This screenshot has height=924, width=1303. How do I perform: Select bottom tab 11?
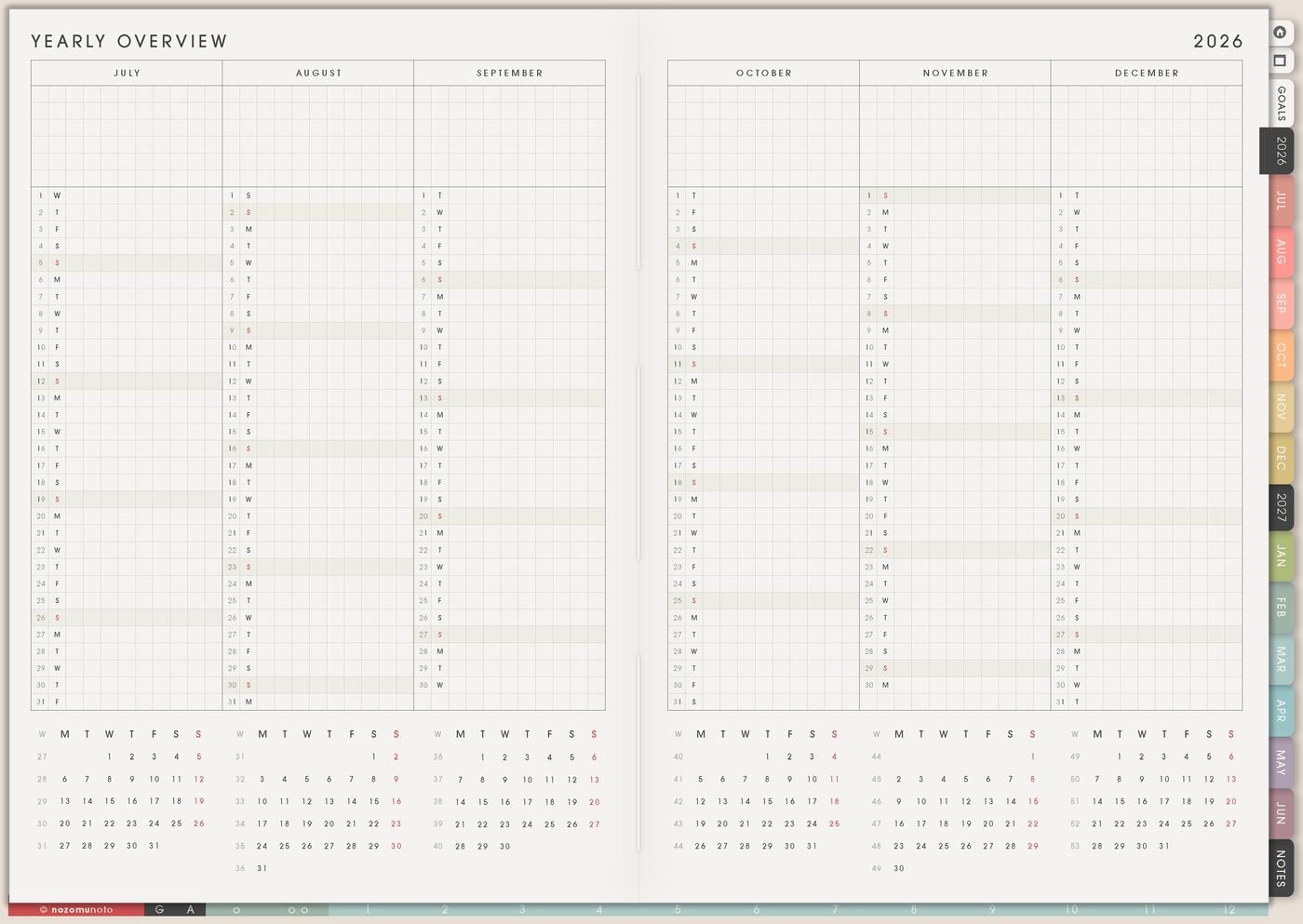pyautogui.click(x=1150, y=909)
